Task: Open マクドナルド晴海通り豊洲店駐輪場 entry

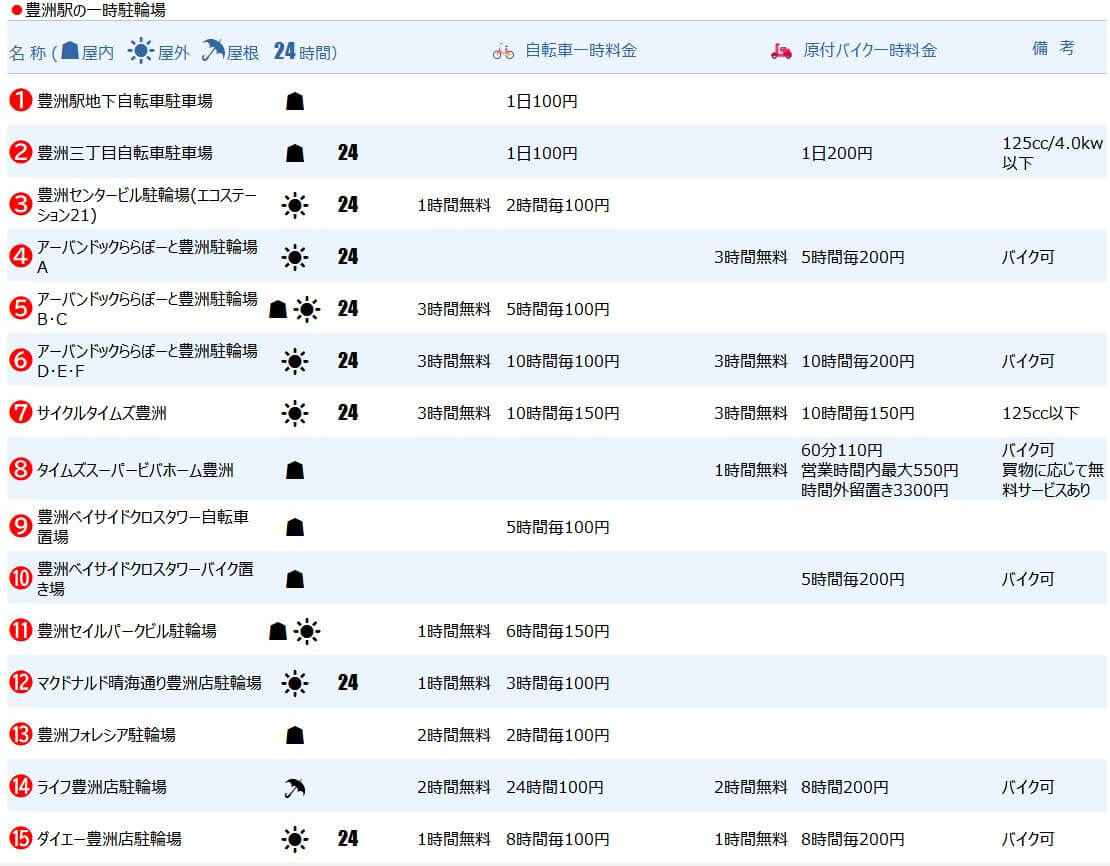Action: point(149,683)
